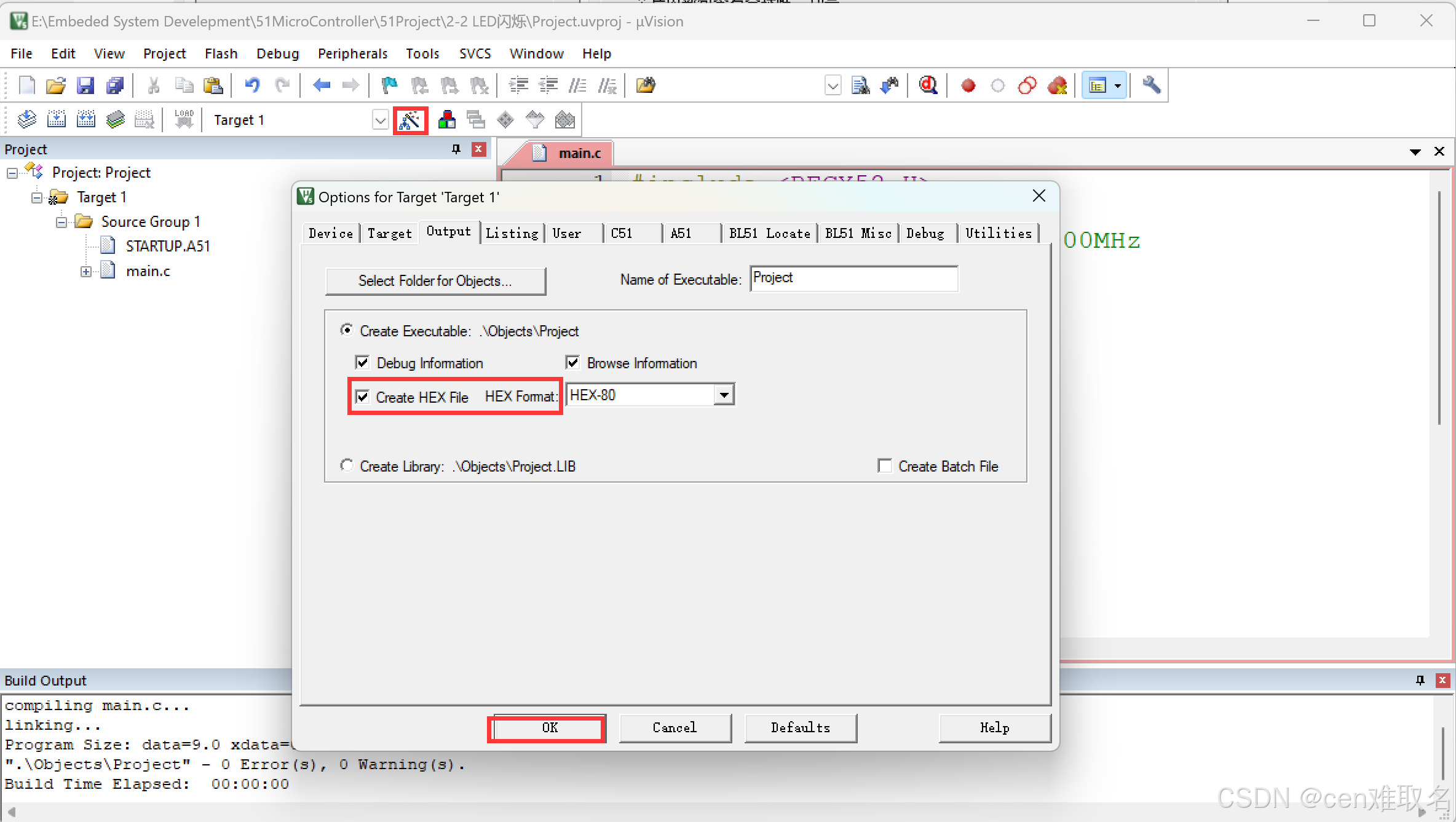This screenshot has height=822, width=1456.
Task: Open the Flash menu
Action: coord(221,53)
